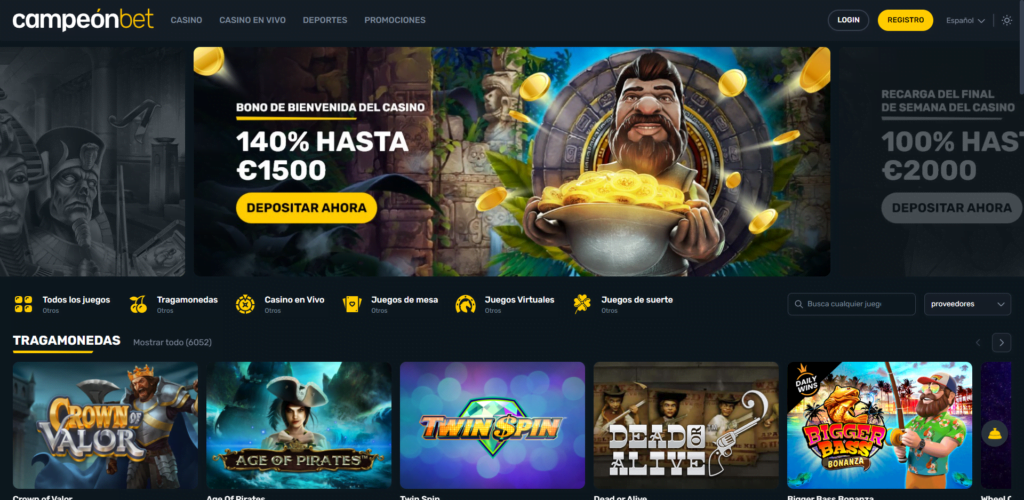Open the proveedores dropdown
The image size is (1024, 500).
[967, 304]
